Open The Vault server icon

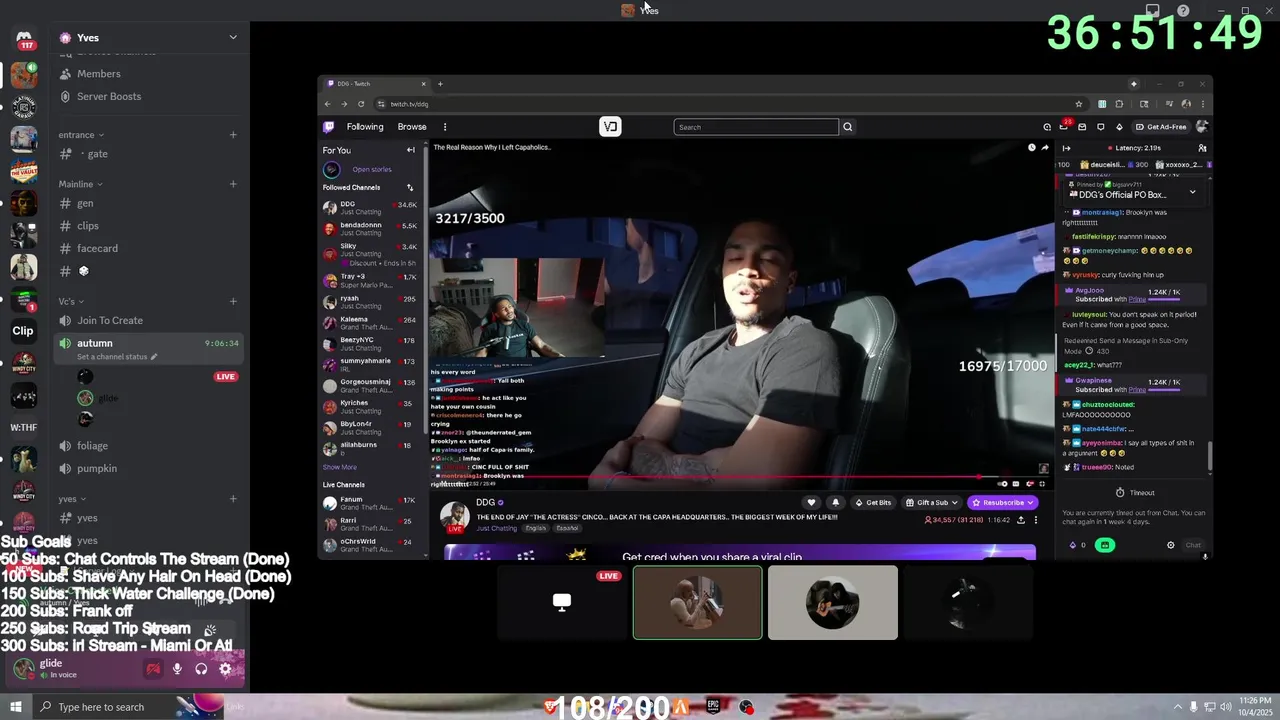click(x=24, y=170)
